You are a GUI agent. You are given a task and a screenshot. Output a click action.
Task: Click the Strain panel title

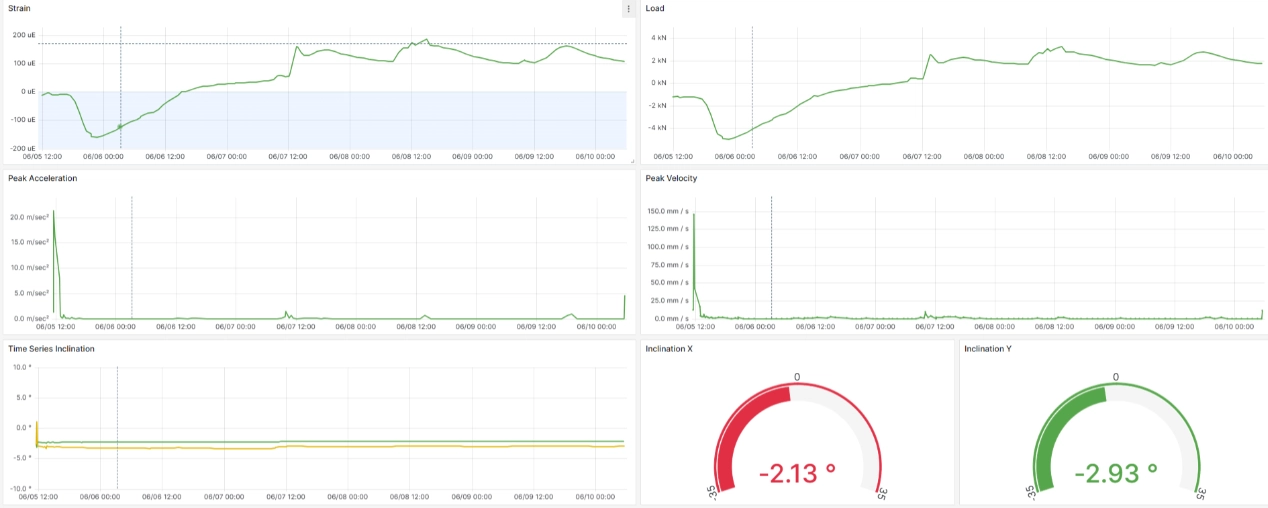point(20,9)
